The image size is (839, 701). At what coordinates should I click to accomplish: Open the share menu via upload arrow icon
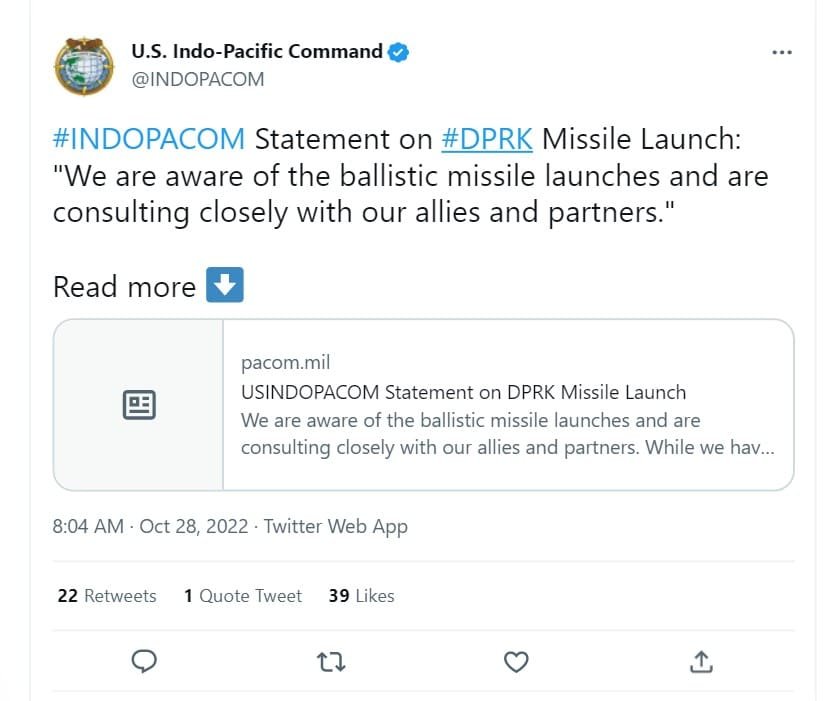click(700, 661)
